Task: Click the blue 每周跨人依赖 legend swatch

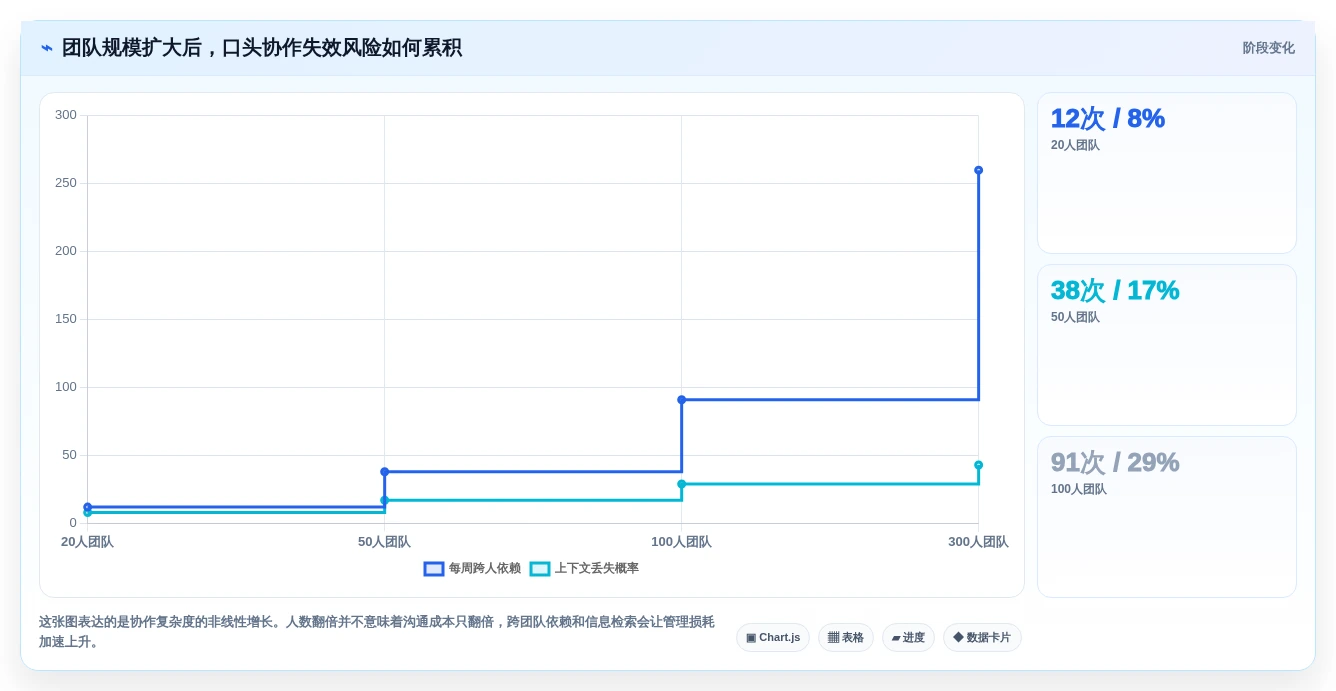Action: point(434,569)
